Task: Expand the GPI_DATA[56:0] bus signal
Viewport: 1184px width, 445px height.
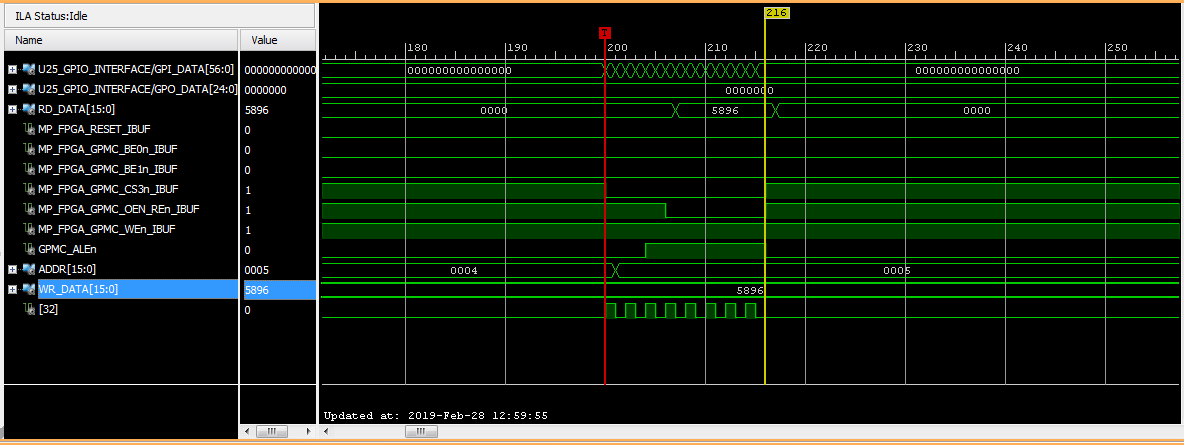Action: click(12, 70)
